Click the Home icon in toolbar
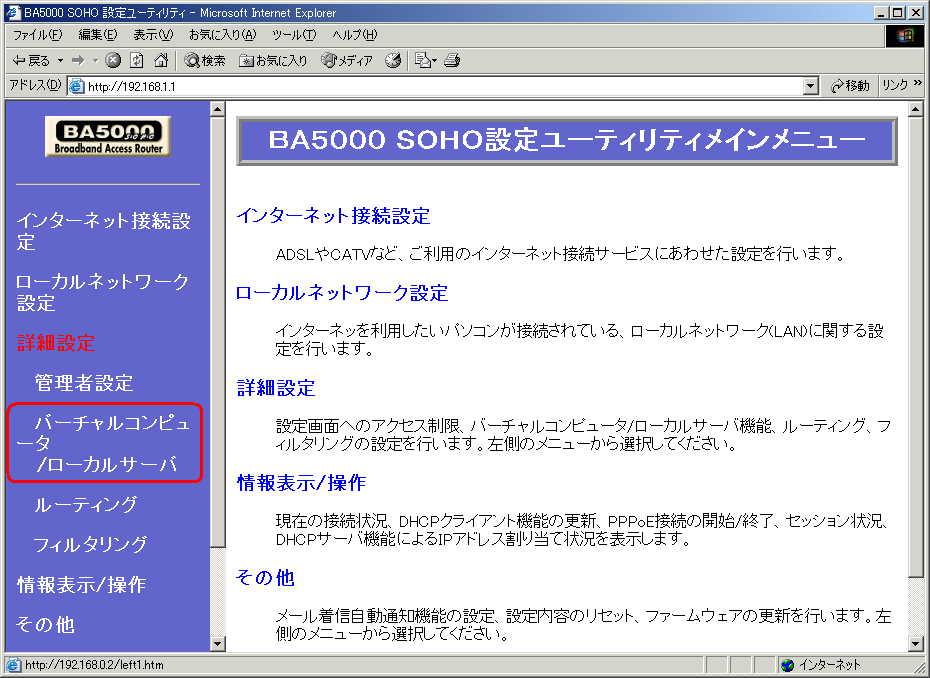The width and height of the screenshot is (930, 678). click(x=161, y=60)
